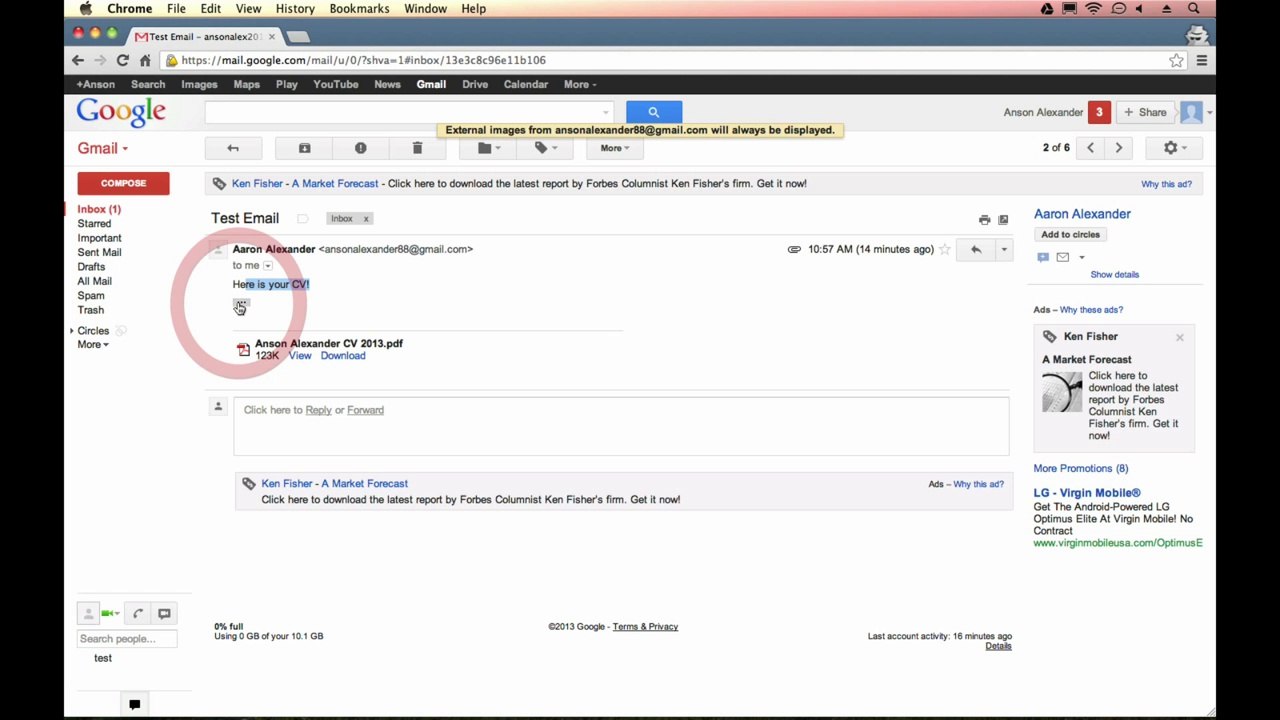Screen dimensions: 1280x720
Task: Open Chrome's home page icon
Action: pos(145,60)
